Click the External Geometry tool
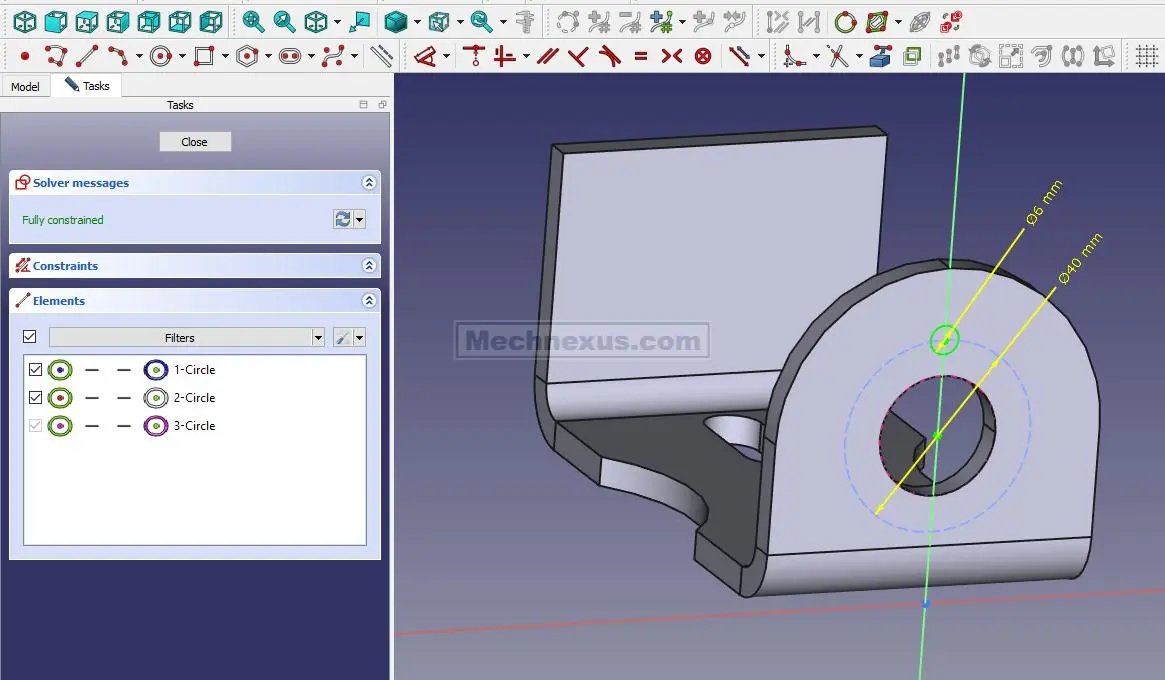This screenshot has width=1165, height=680. [880, 56]
